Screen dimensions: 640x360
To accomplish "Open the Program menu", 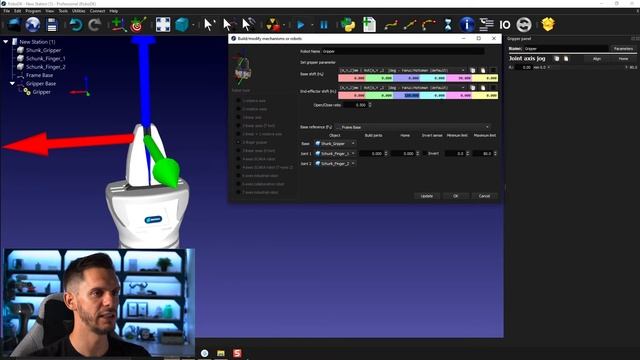I will [33, 11].
